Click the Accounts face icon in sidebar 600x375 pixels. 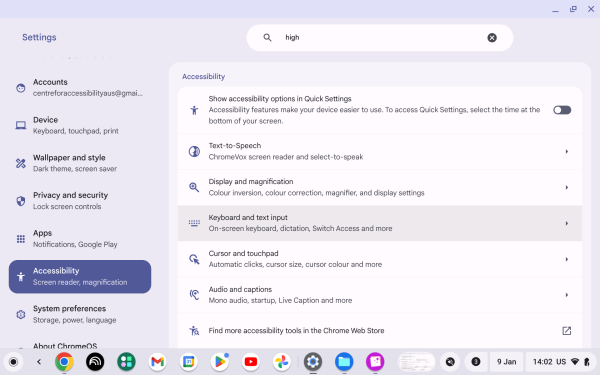[21, 88]
